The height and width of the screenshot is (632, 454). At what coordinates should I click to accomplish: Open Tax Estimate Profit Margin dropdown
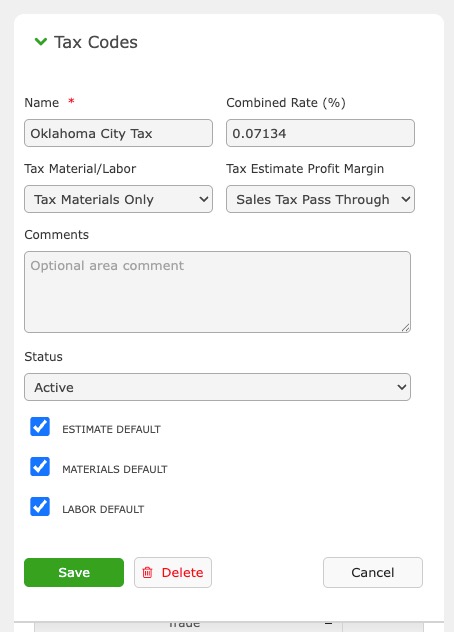(320, 199)
